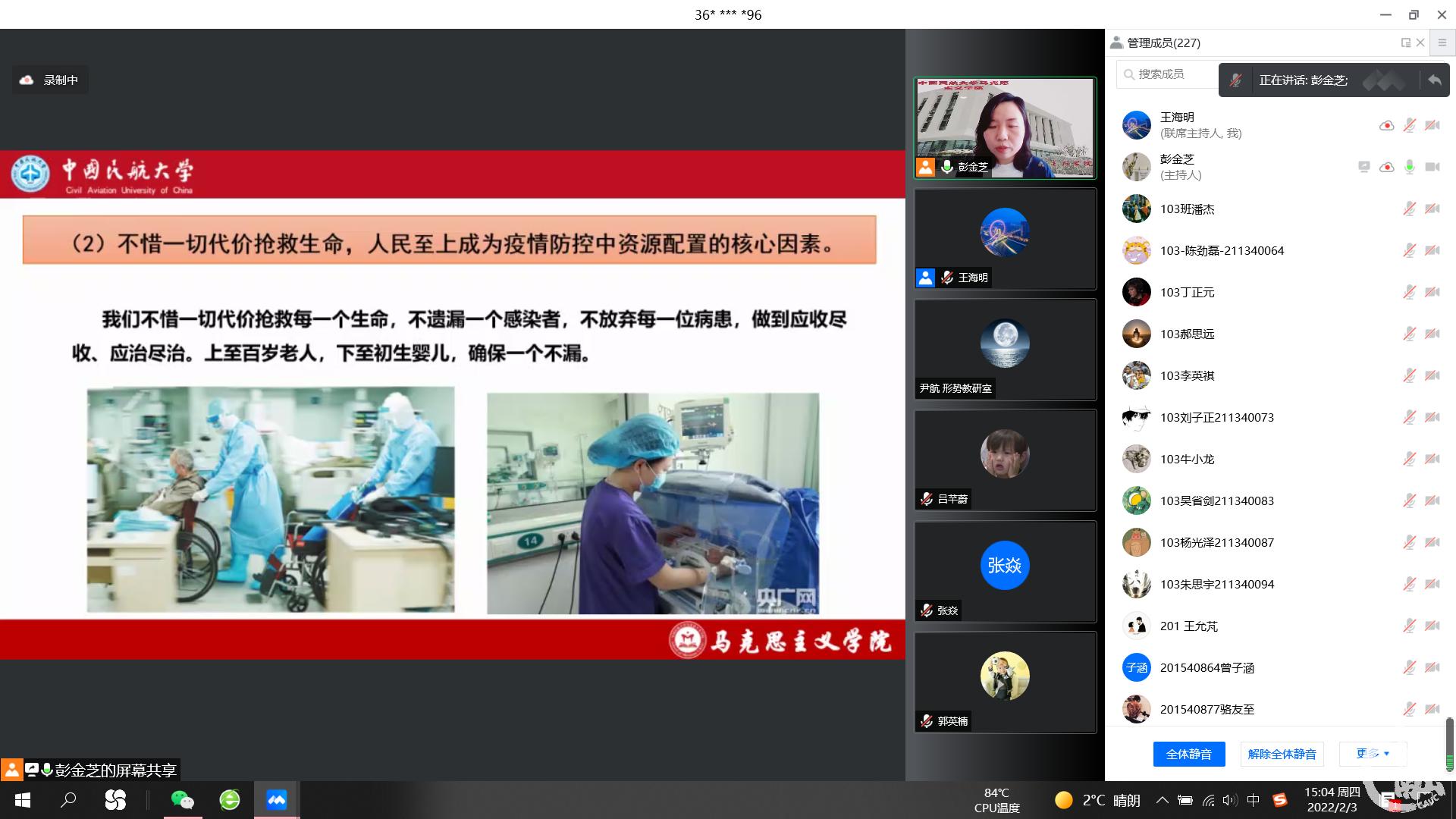Open the hamburger menu at panel top-right
Viewport: 1456px width, 819px height.
tap(1442, 43)
